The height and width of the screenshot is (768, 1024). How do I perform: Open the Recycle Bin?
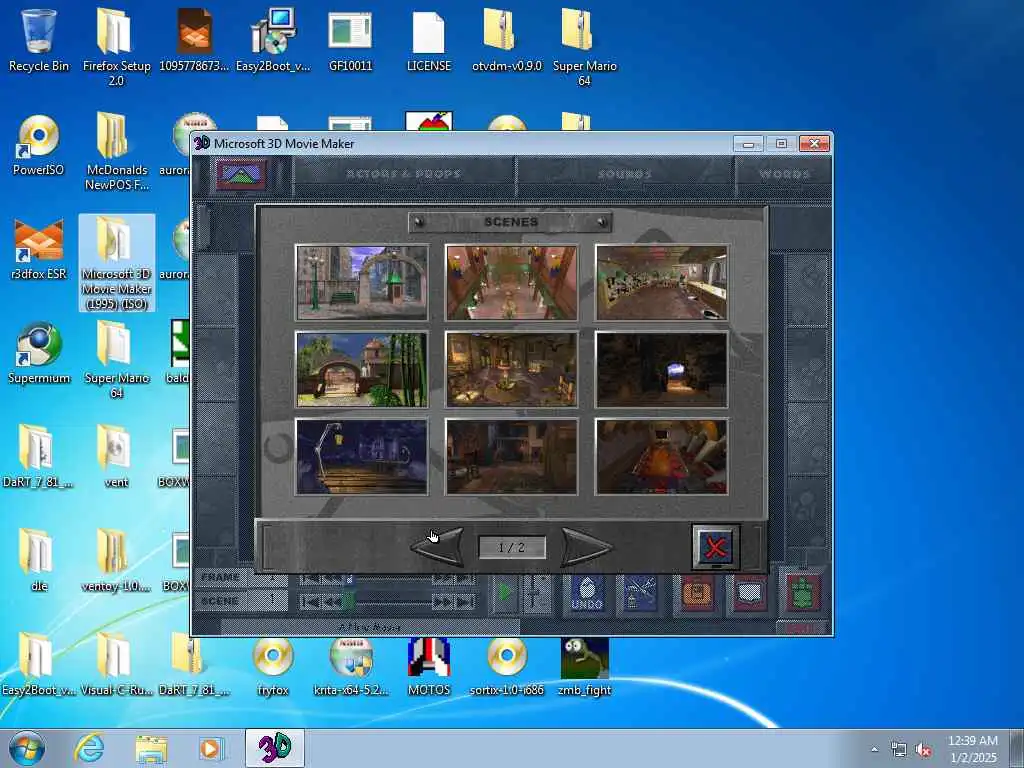coord(39,39)
